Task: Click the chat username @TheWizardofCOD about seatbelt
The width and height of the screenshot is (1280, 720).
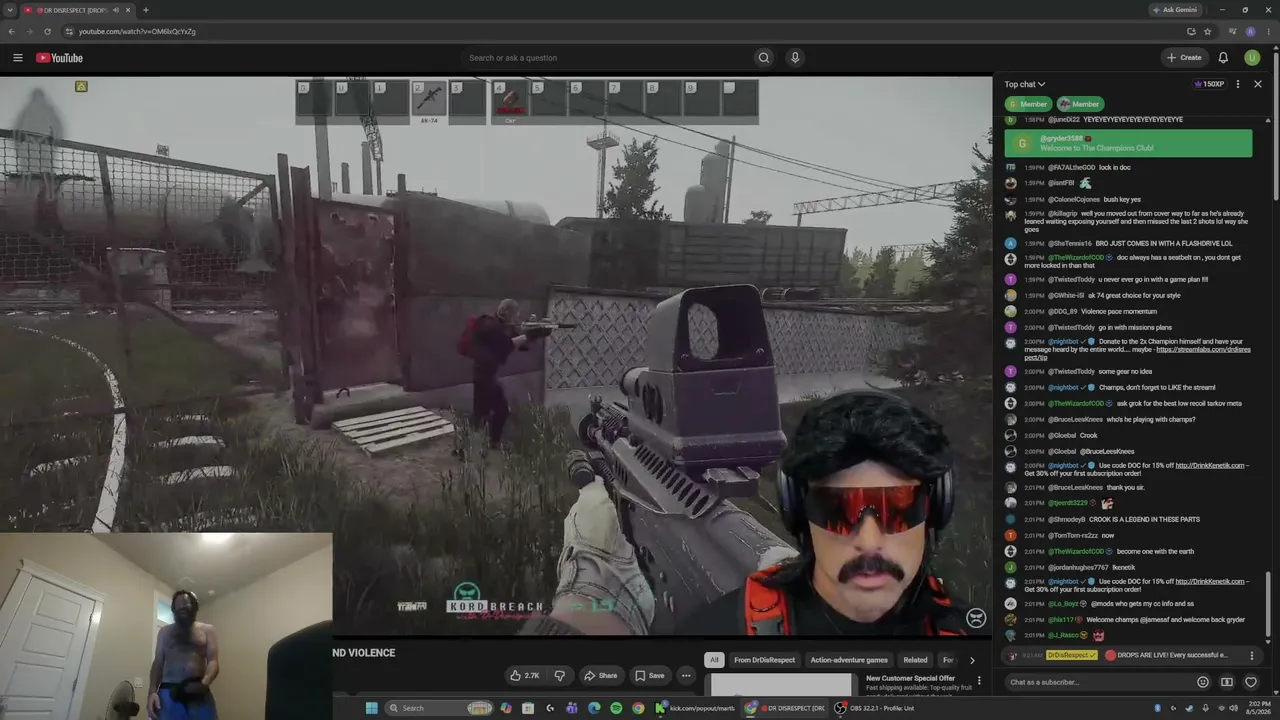Action: coord(1076,258)
